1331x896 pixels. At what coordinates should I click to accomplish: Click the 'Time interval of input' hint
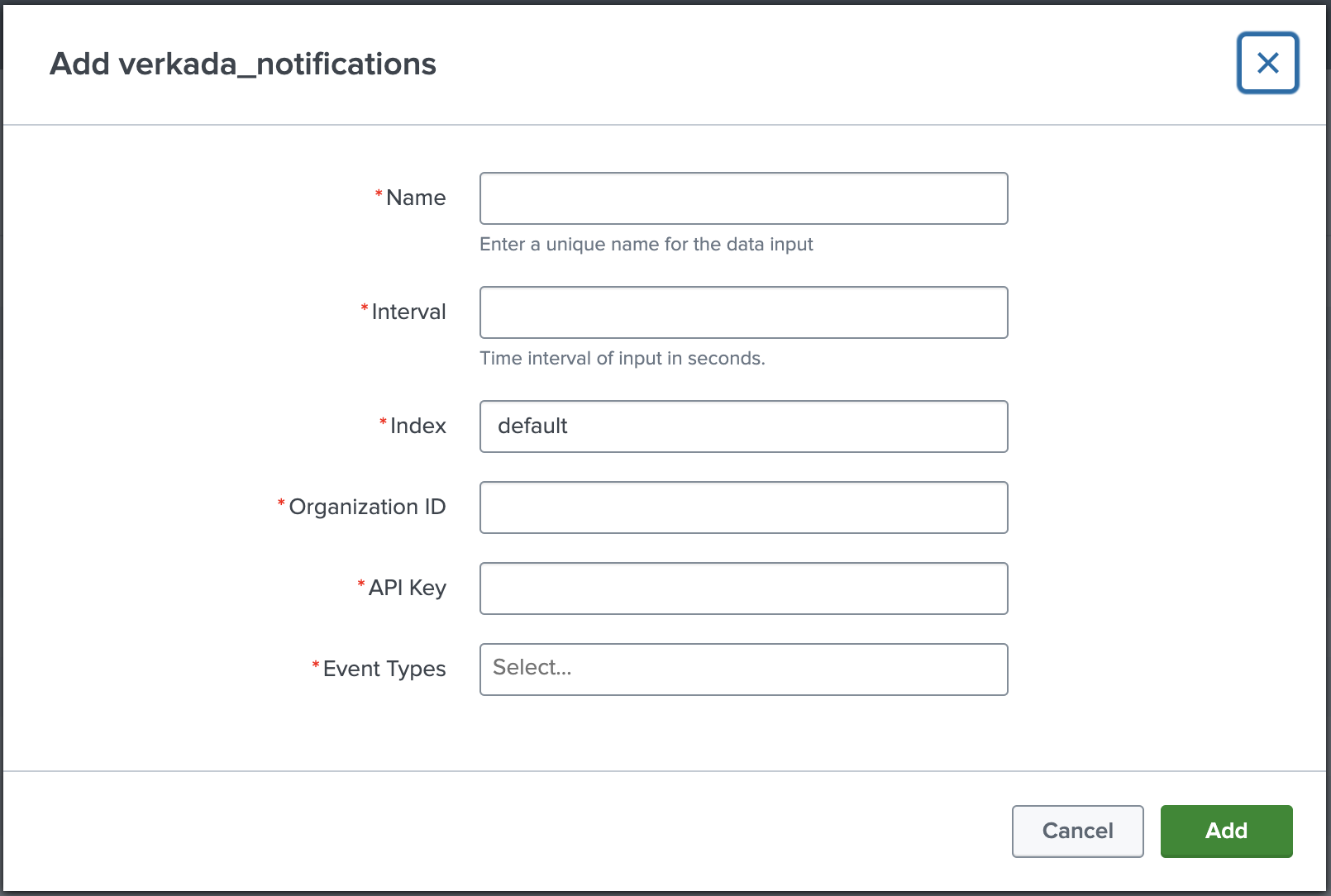tap(622, 359)
